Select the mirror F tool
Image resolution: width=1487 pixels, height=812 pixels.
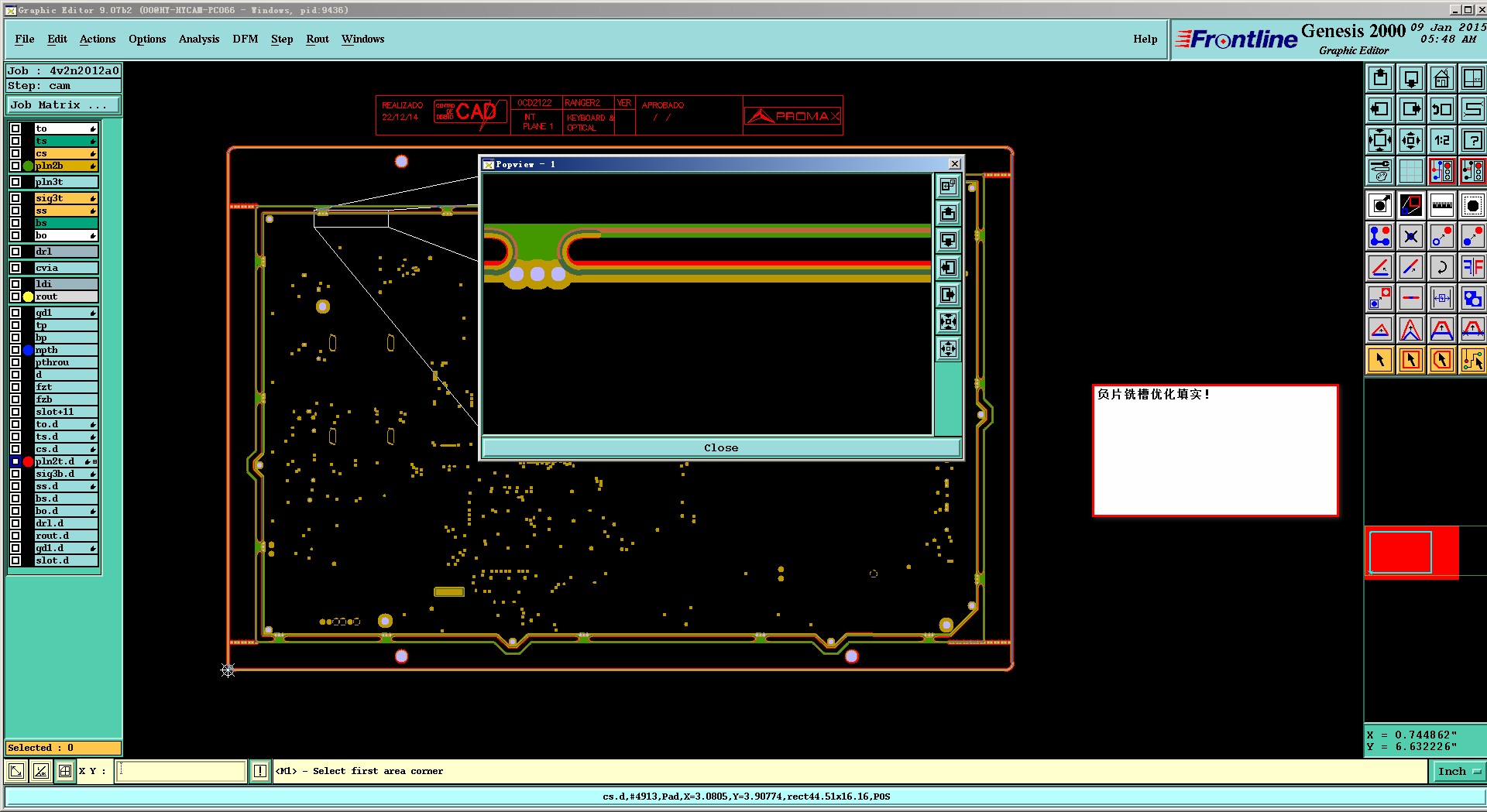click(1472, 267)
